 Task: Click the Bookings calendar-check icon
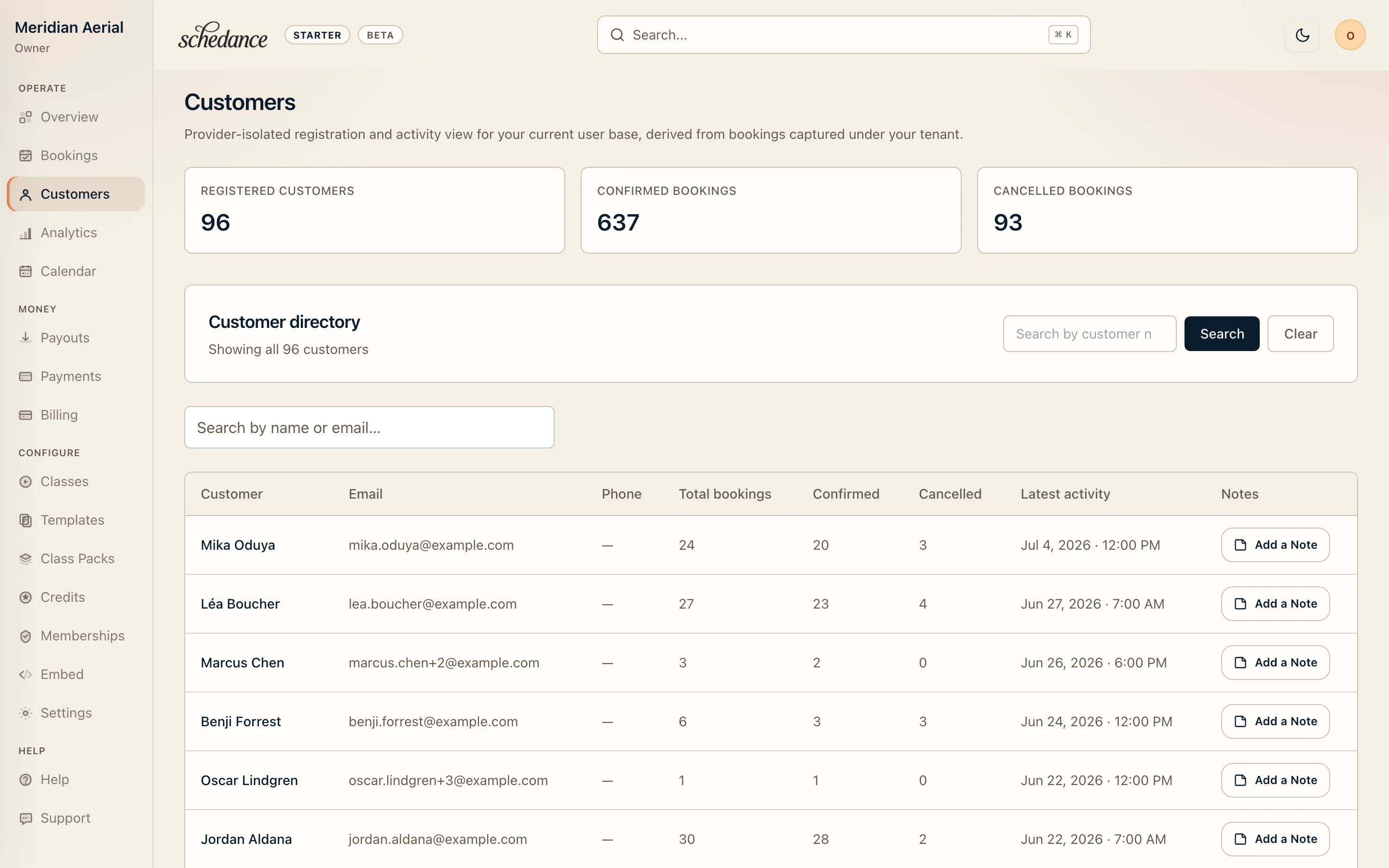[25, 156]
